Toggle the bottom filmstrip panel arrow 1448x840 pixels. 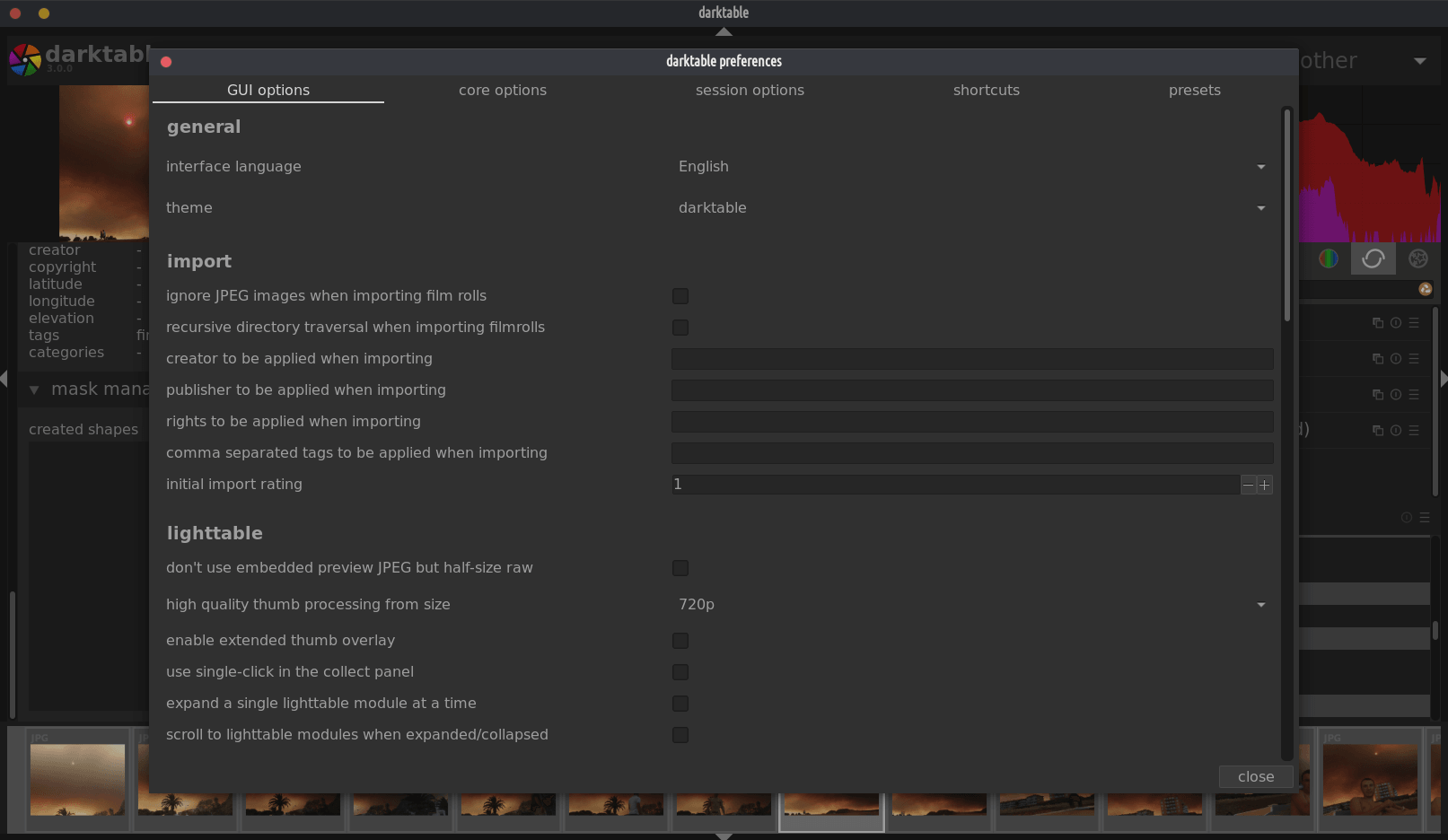[x=724, y=836]
